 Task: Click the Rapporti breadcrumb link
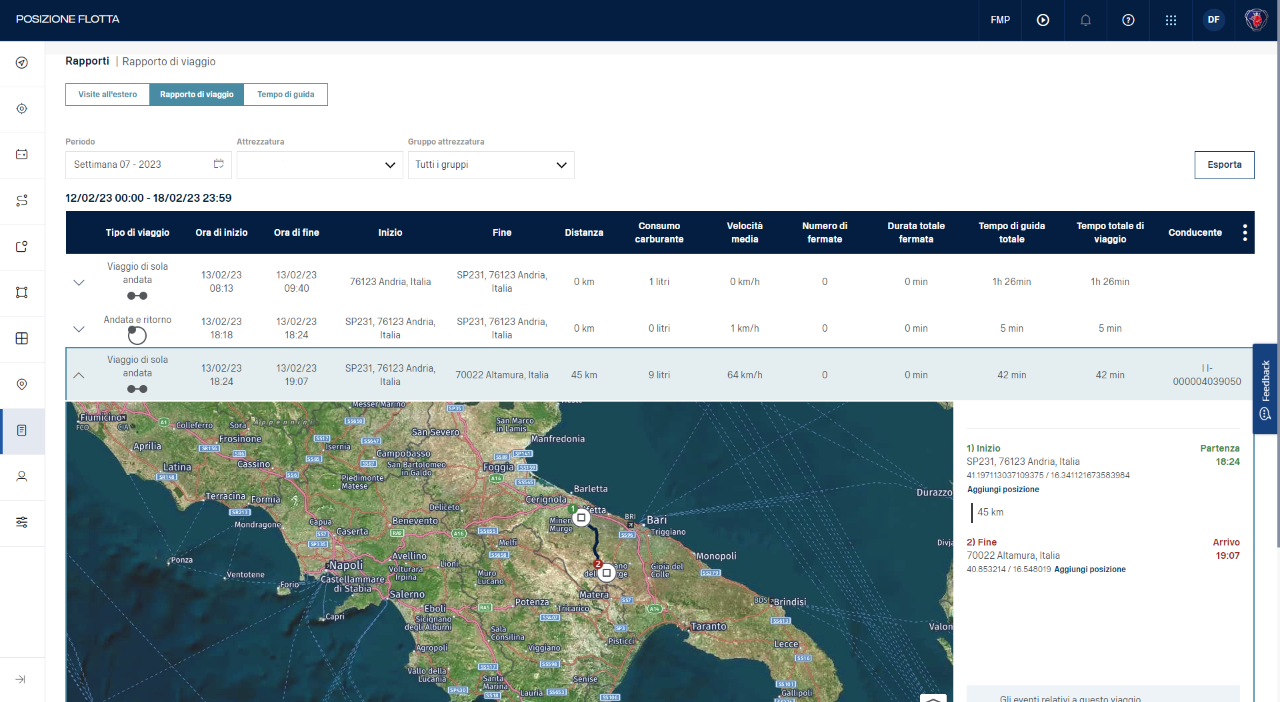click(88, 61)
